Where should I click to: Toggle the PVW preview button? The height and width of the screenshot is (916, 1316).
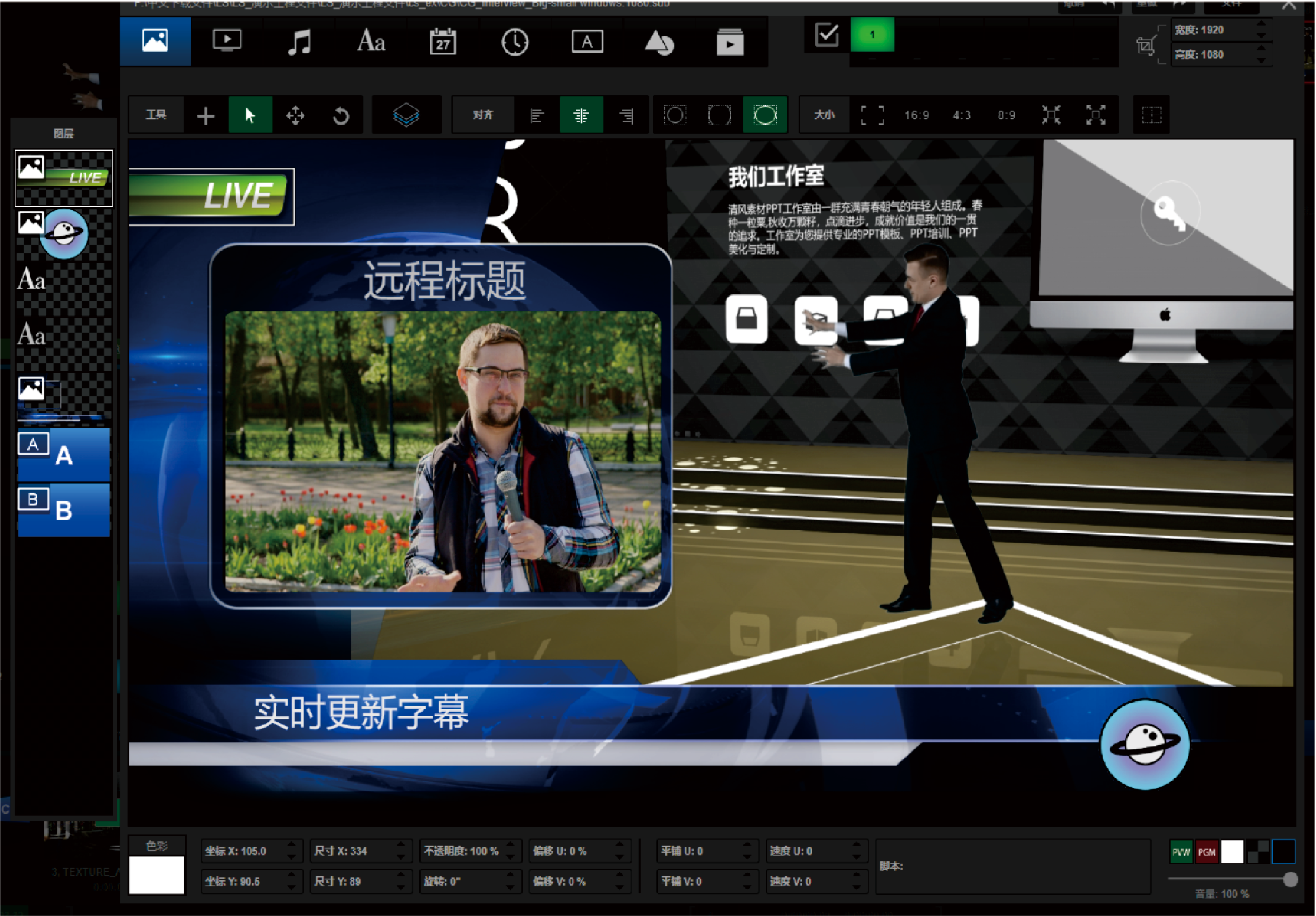tap(1181, 852)
